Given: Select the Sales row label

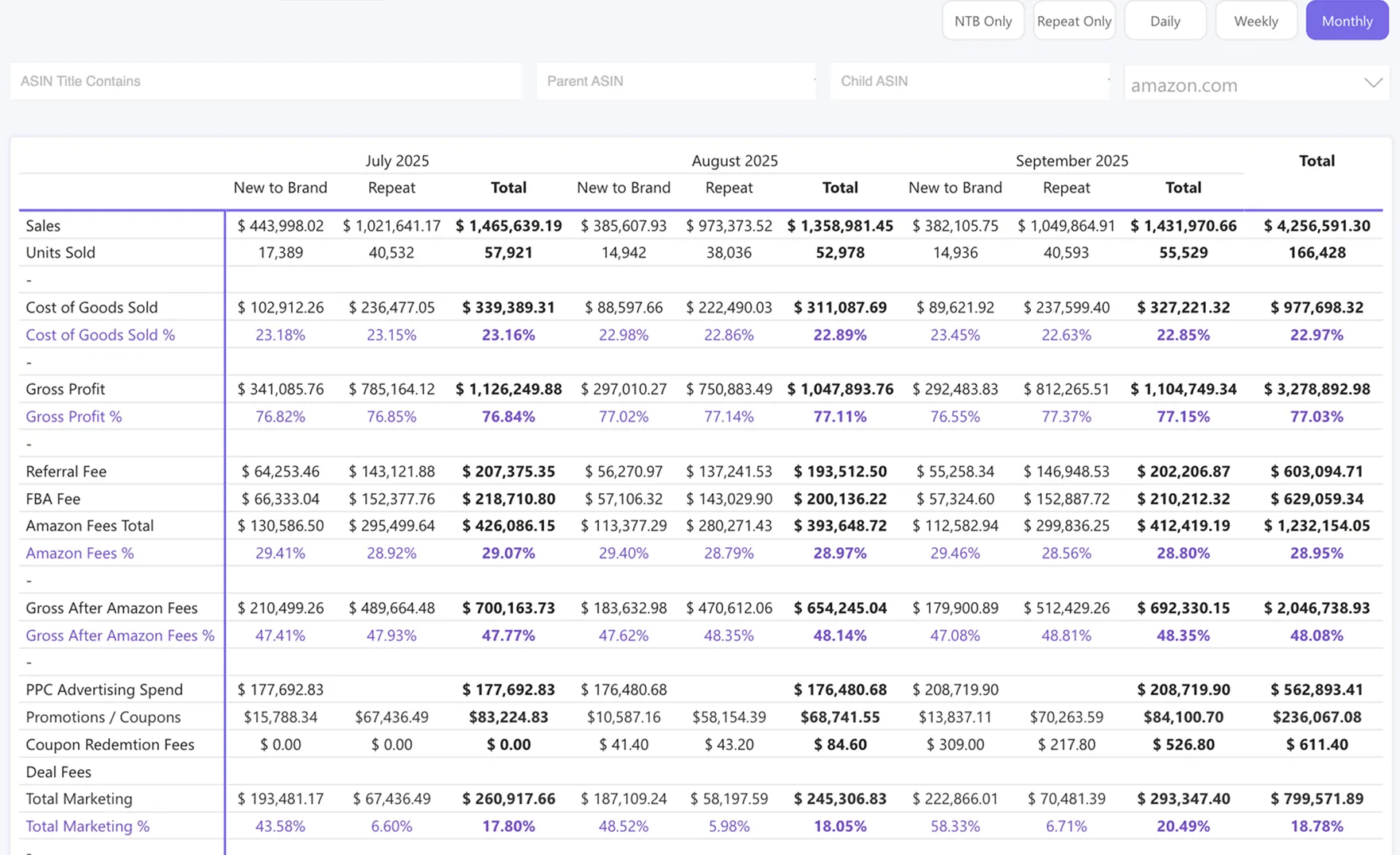Looking at the screenshot, I should [43, 226].
